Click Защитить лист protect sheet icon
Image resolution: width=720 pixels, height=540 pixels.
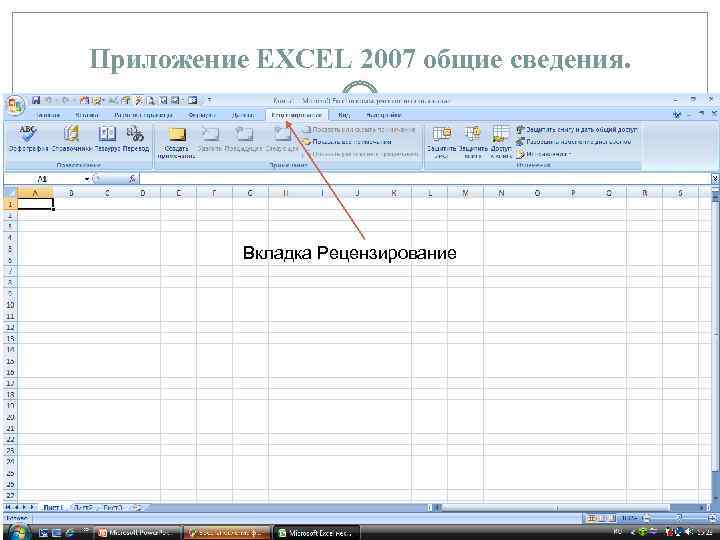(x=441, y=142)
